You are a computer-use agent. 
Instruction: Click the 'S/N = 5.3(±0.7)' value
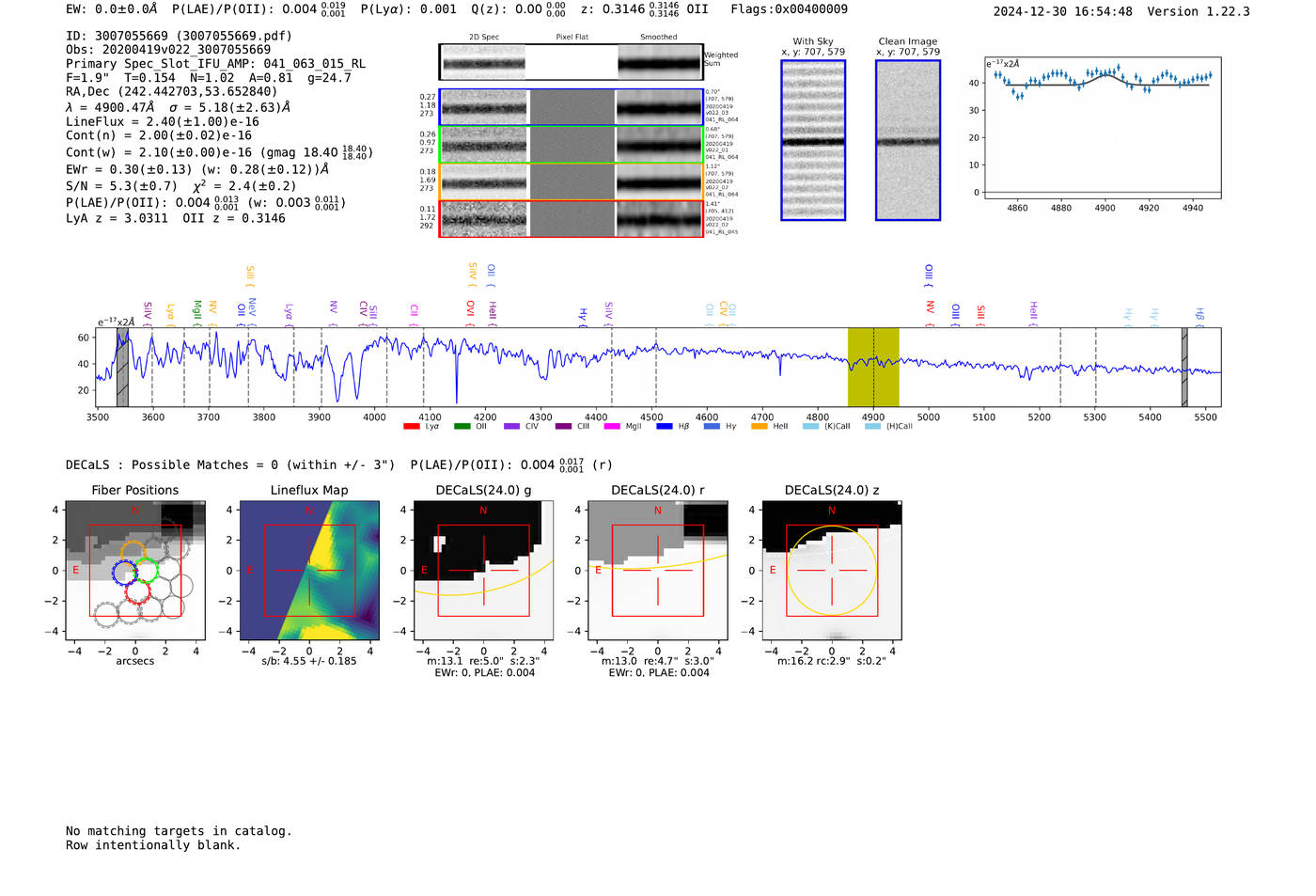click(121, 185)
